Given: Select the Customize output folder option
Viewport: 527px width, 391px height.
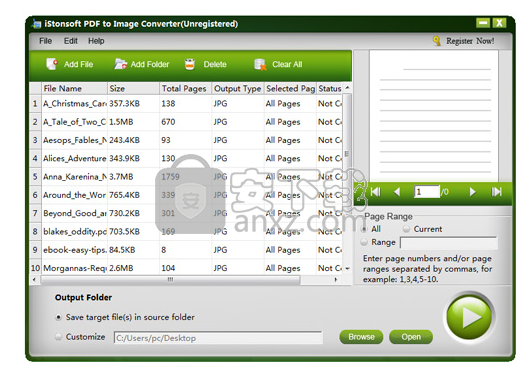Looking at the screenshot, I should [x=58, y=337].
